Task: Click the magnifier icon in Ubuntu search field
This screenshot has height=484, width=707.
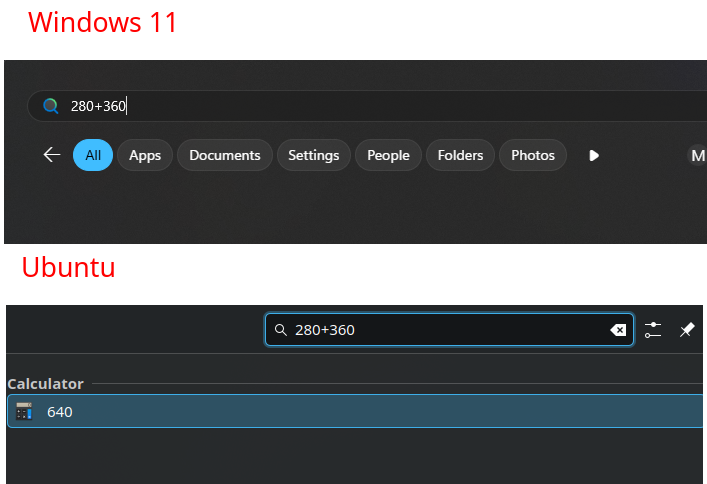Action: tap(280, 330)
